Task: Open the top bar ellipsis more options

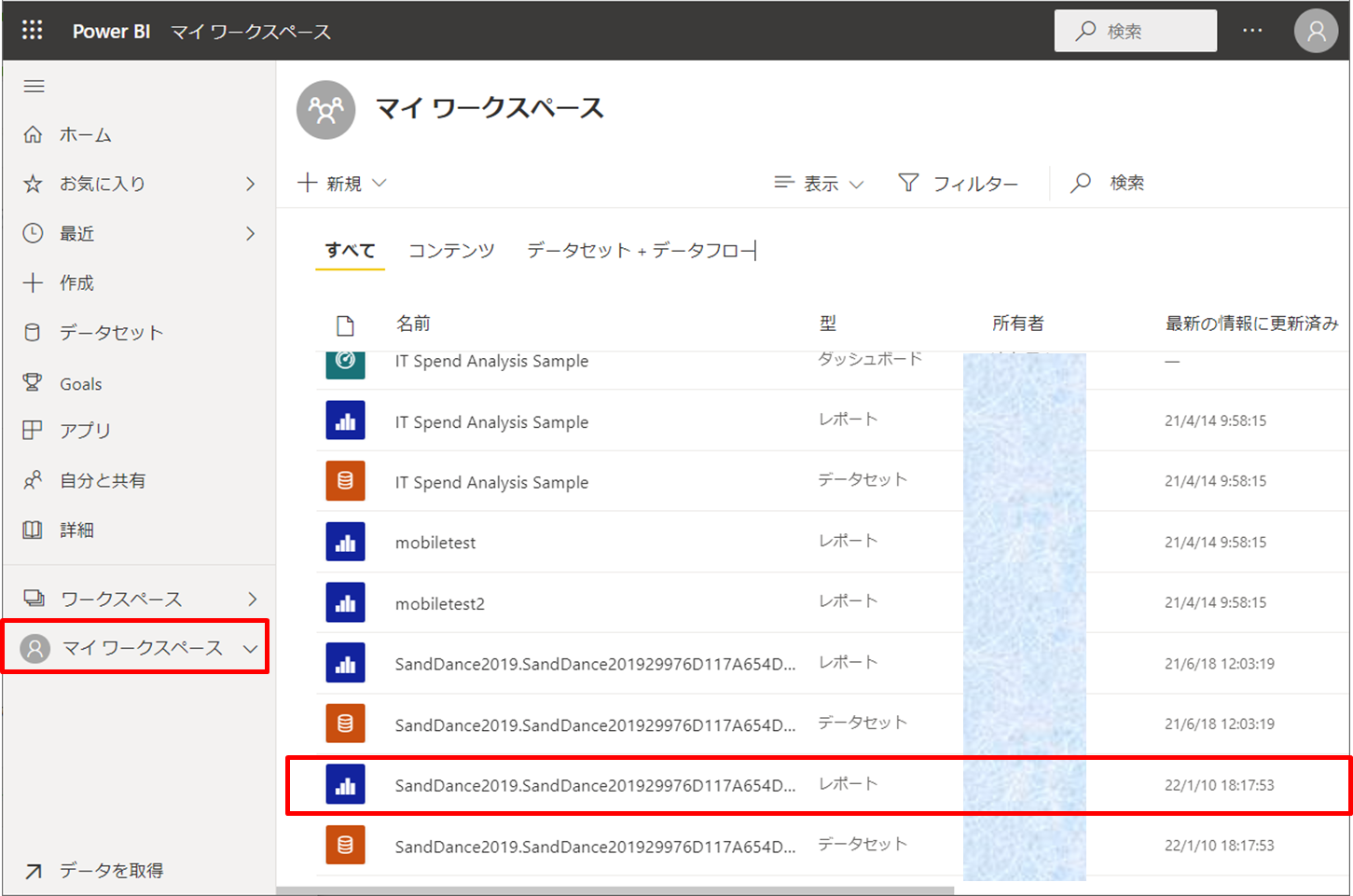Action: pos(1252,31)
